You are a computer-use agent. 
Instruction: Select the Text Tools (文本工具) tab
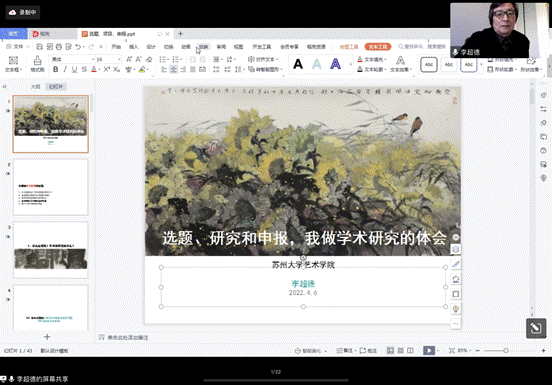pyautogui.click(x=378, y=46)
